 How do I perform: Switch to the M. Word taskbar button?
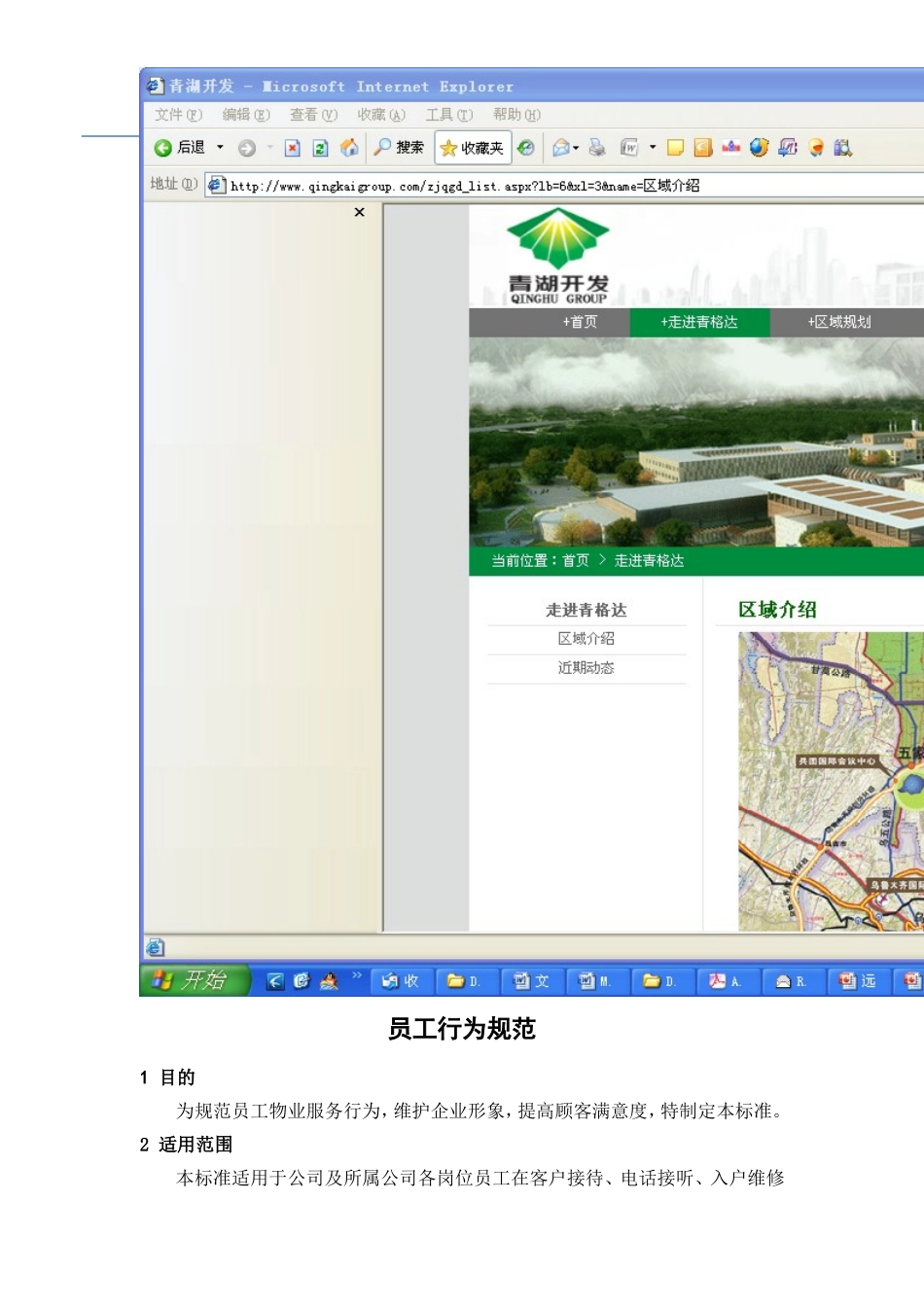597,981
